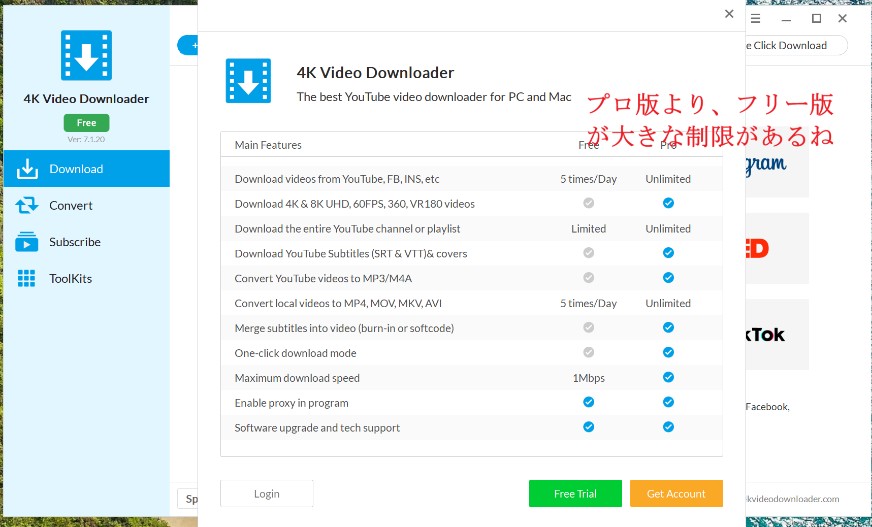Screen dimensions: 872x527
Task: Click Free checkmark for Enable proxy row
Action: 588,402
